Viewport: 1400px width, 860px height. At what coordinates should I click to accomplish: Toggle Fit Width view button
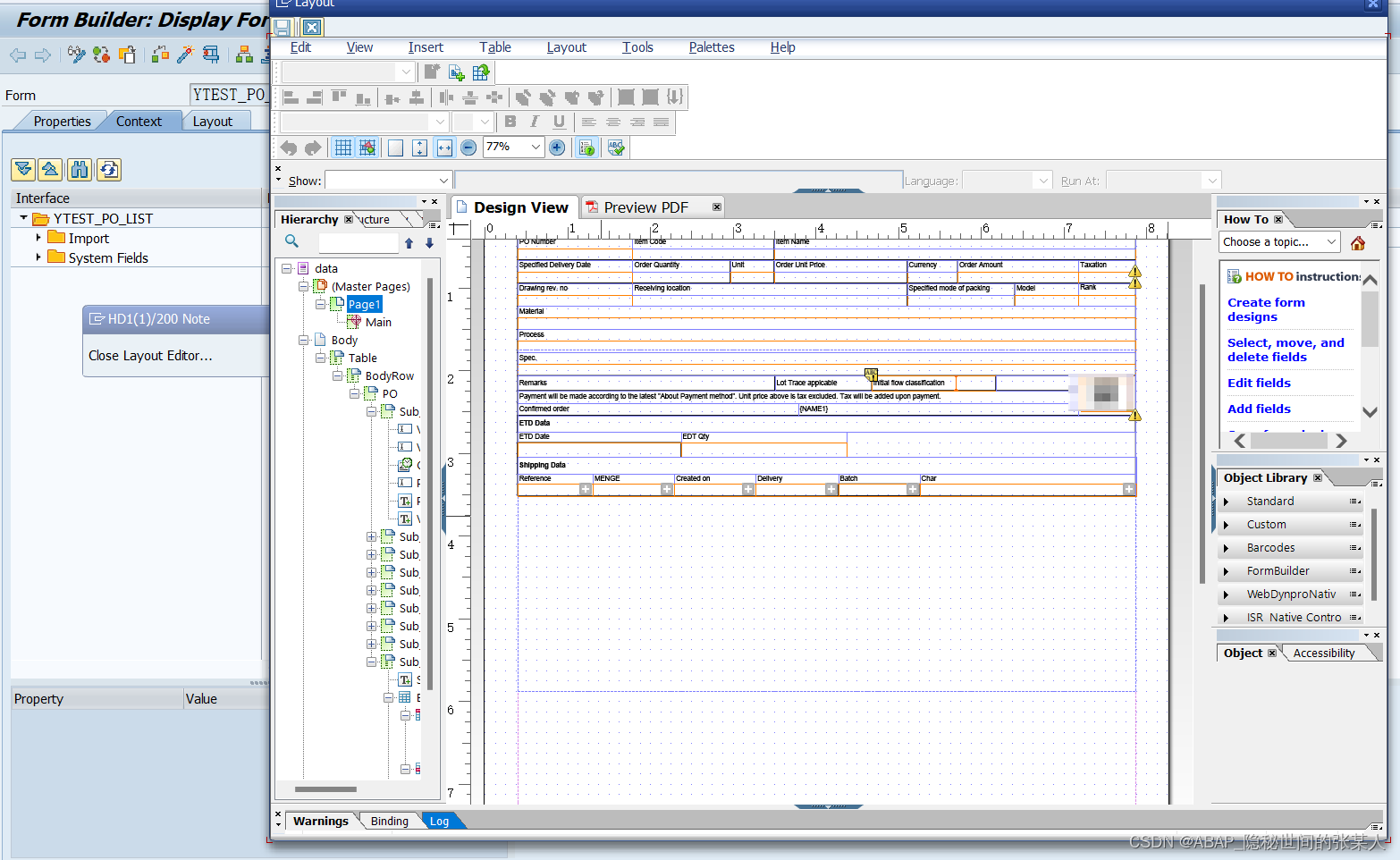pyautogui.click(x=444, y=148)
